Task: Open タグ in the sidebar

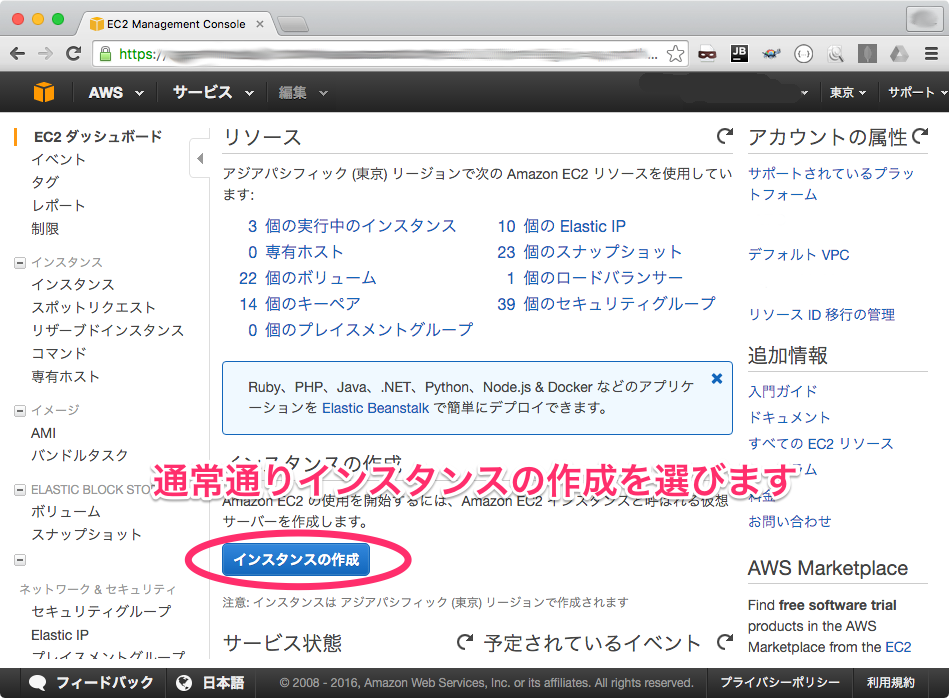Action: (45, 182)
